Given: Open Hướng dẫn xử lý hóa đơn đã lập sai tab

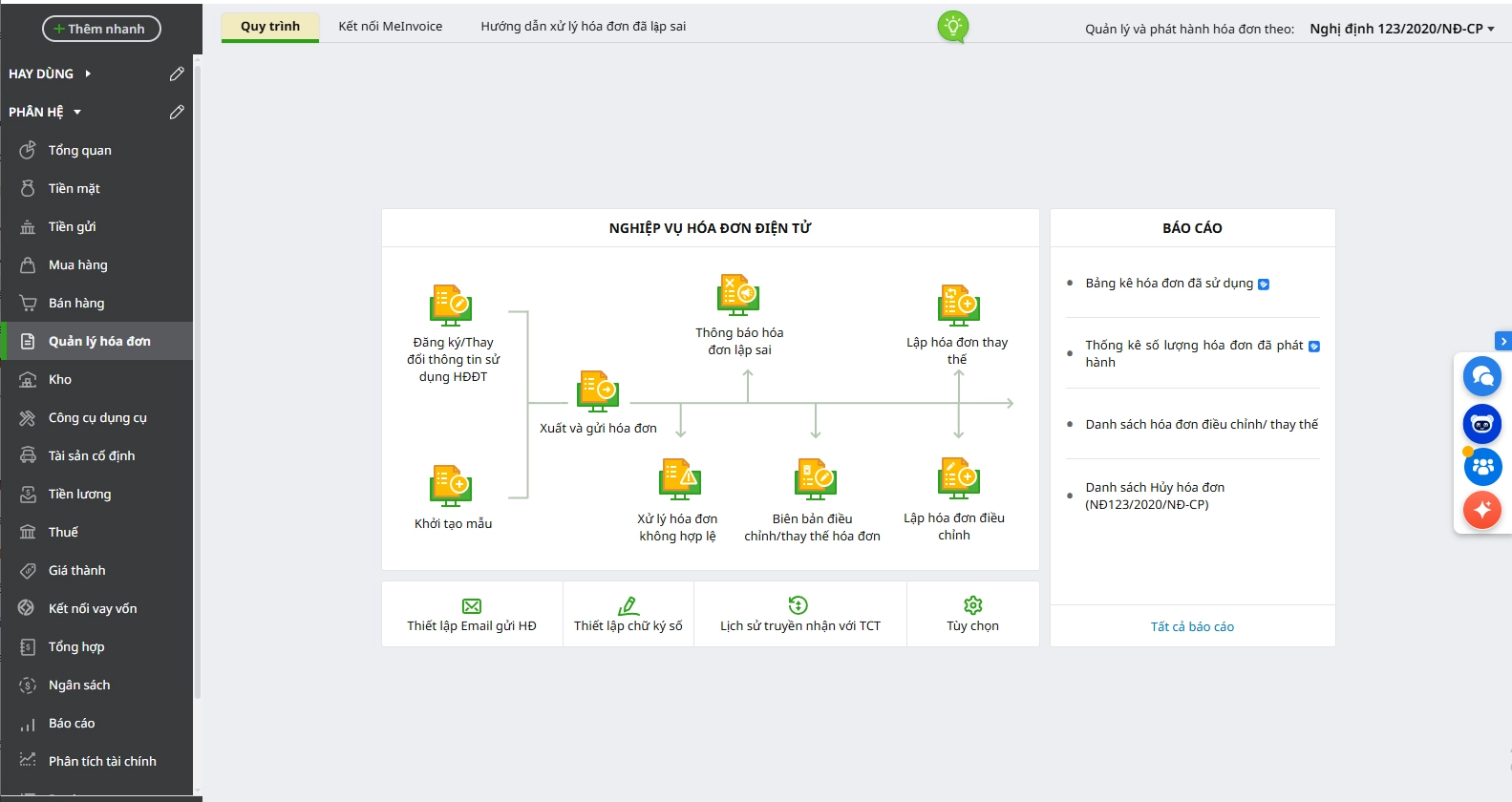Looking at the screenshot, I should click(583, 27).
